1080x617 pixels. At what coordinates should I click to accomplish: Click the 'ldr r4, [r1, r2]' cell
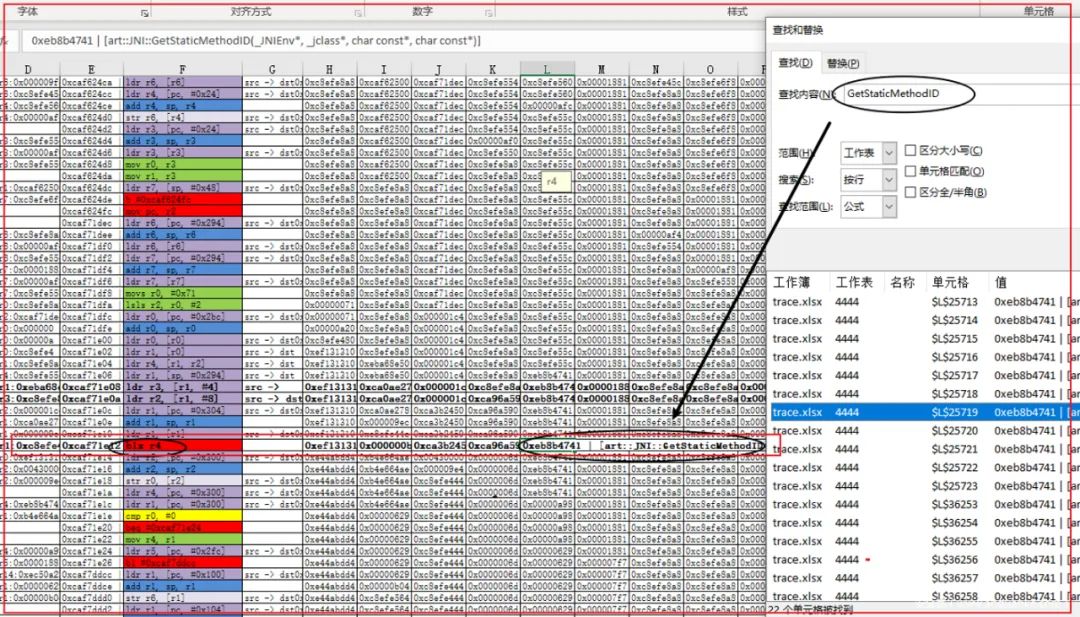click(183, 364)
